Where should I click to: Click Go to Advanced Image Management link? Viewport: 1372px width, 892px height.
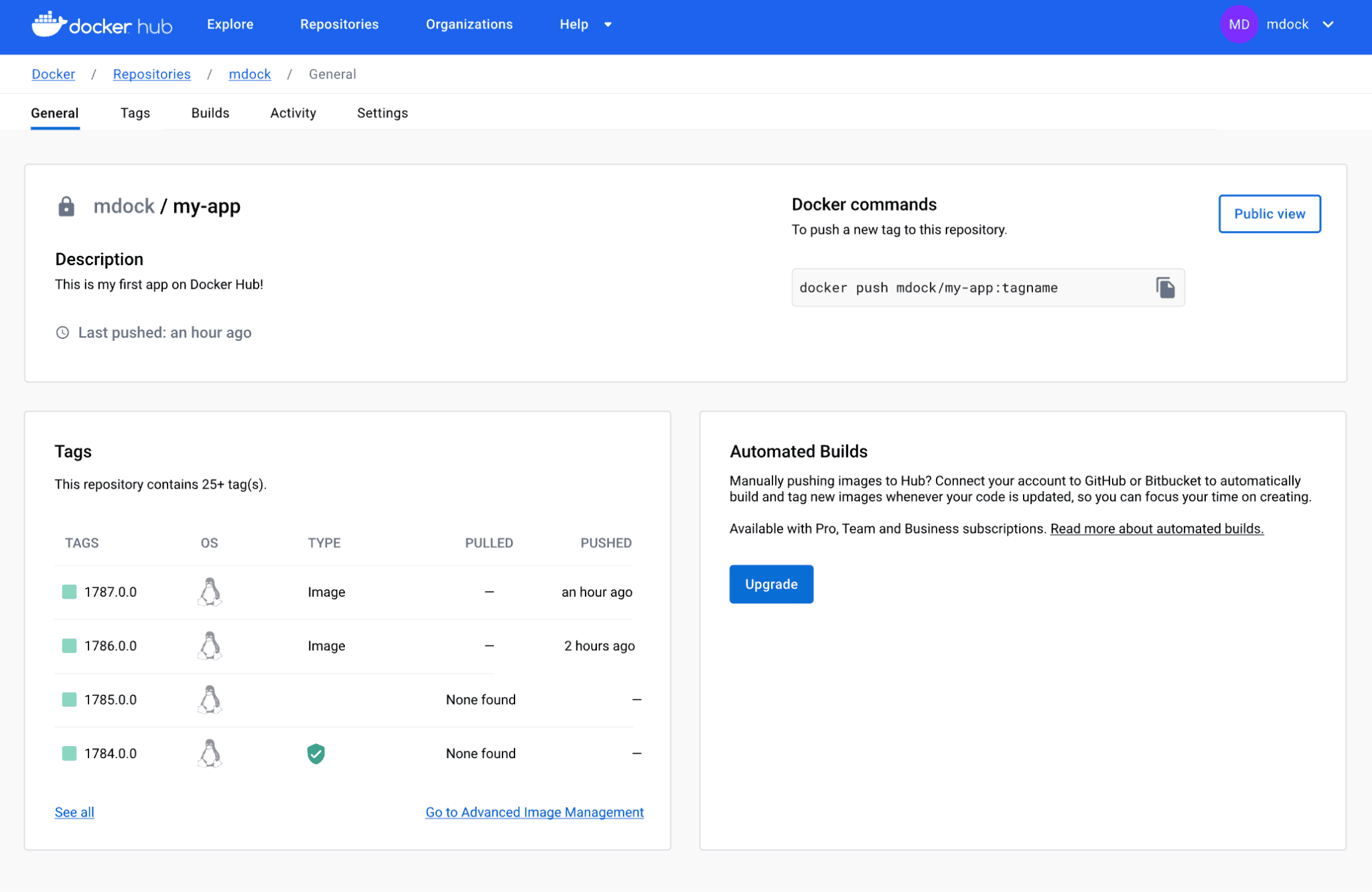click(x=534, y=812)
